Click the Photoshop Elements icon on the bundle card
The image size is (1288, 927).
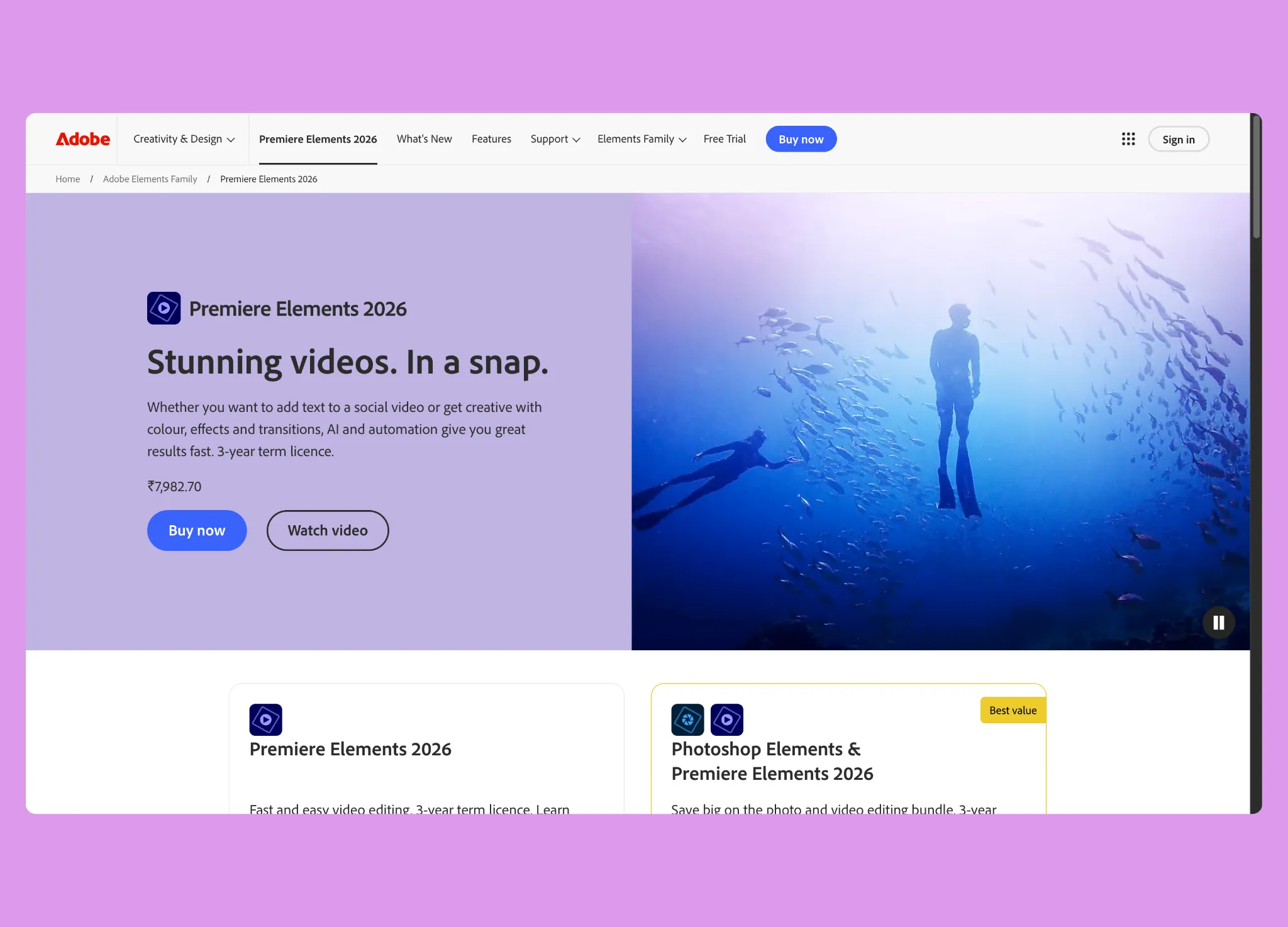[x=687, y=719]
